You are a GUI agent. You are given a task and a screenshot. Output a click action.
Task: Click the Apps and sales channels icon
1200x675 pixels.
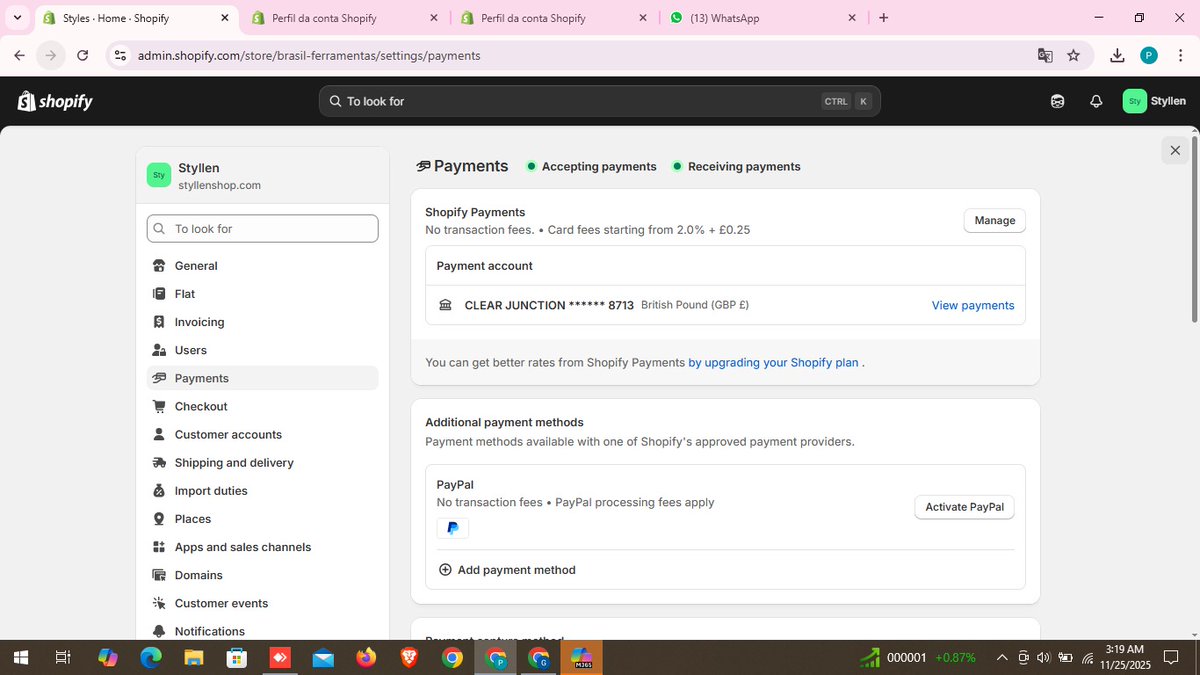point(159,547)
